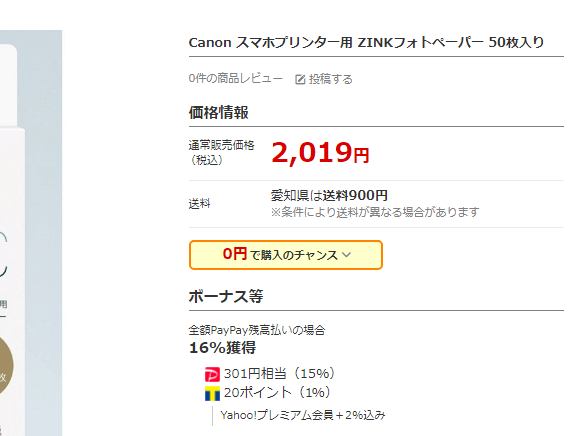This screenshot has width=579, height=436.
Task: Click the shipping conditions note ※条件により送料が異なる
Action: click(375, 212)
